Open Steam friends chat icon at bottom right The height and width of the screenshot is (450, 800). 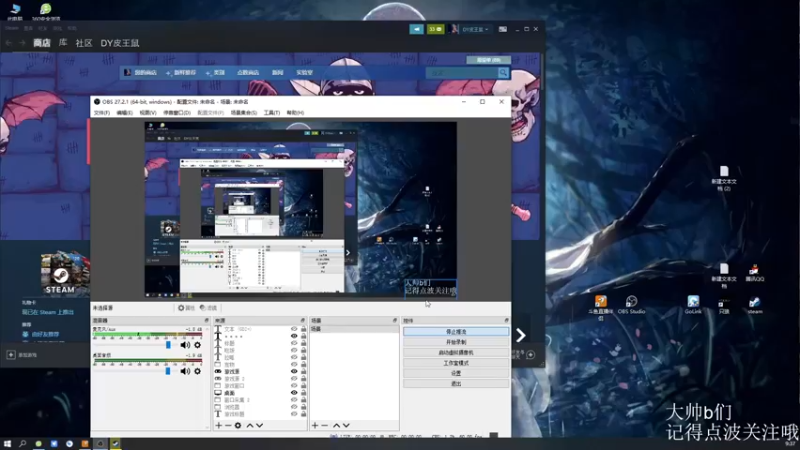click(531, 355)
